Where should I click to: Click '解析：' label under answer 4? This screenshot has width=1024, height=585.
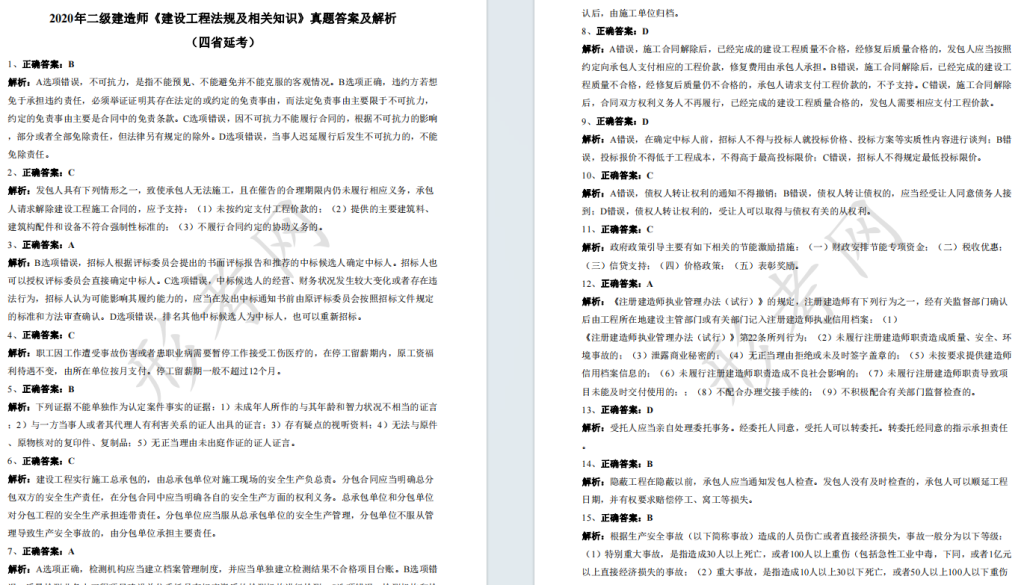pyautogui.click(x=20, y=353)
